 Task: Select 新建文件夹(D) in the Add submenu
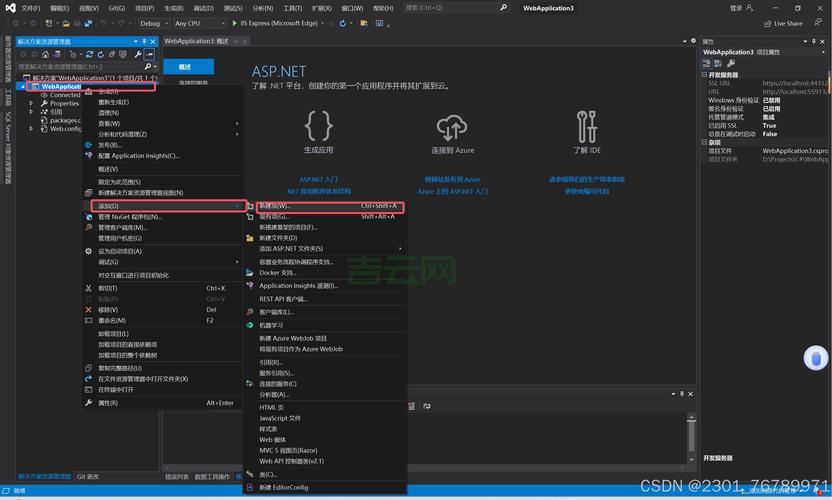click(278, 238)
